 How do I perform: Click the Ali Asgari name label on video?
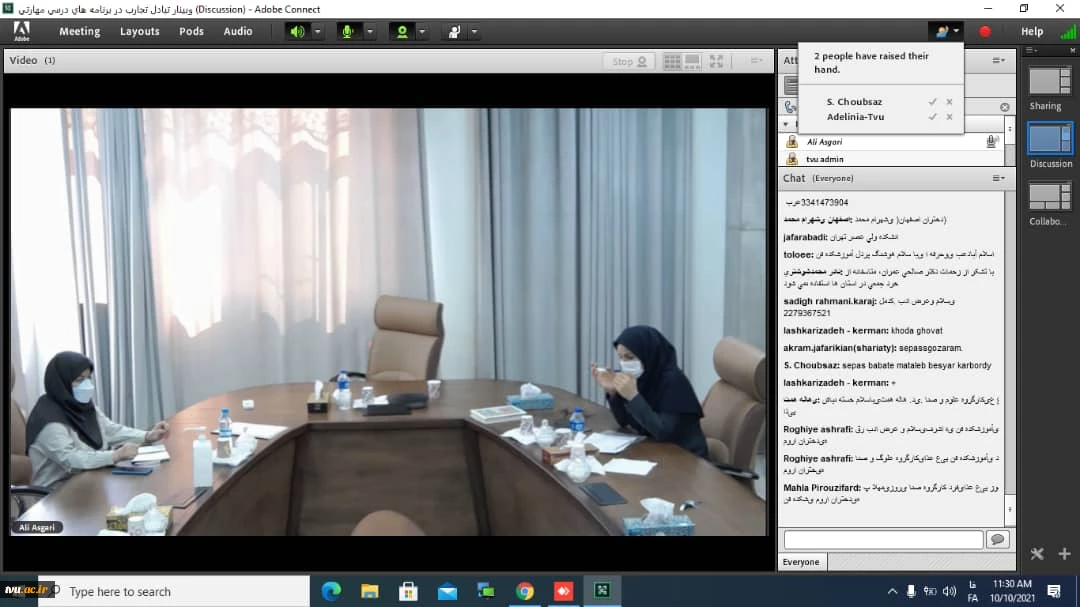pos(37,527)
